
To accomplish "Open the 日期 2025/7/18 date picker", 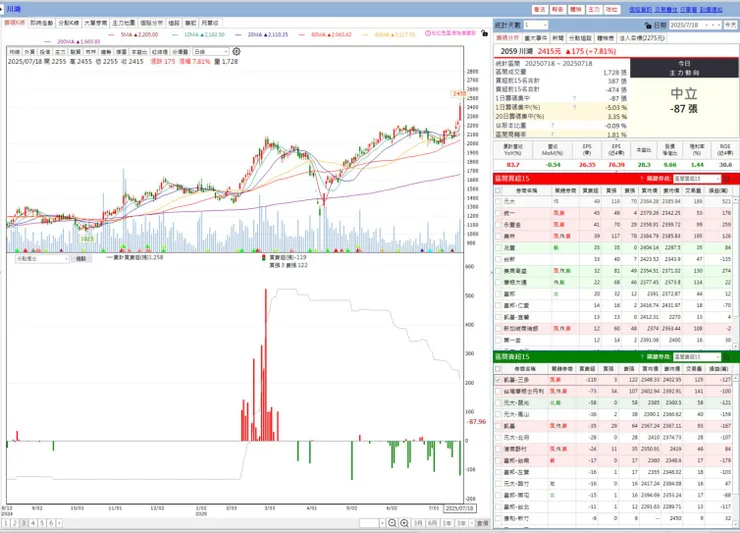I will (x=696, y=25).
